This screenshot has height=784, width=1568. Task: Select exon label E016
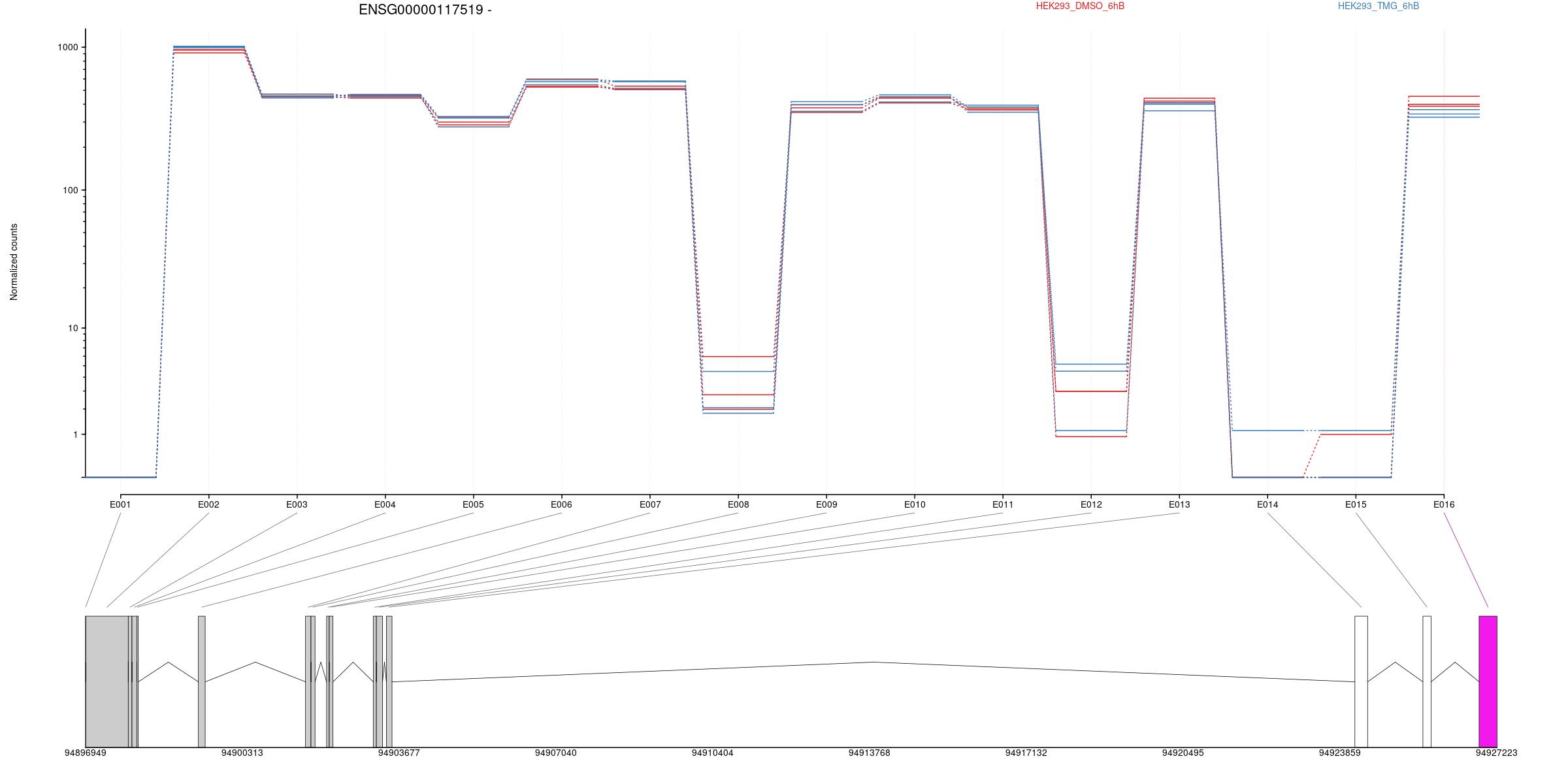(x=1444, y=504)
